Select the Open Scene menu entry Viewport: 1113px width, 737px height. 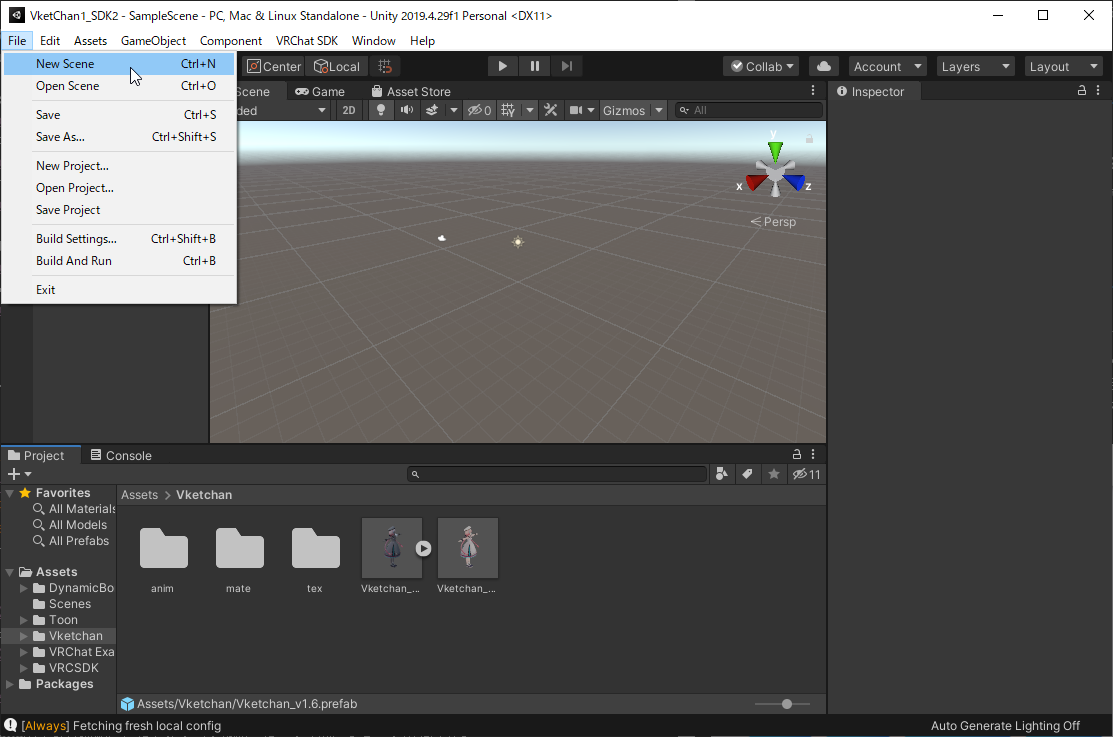tap(68, 86)
